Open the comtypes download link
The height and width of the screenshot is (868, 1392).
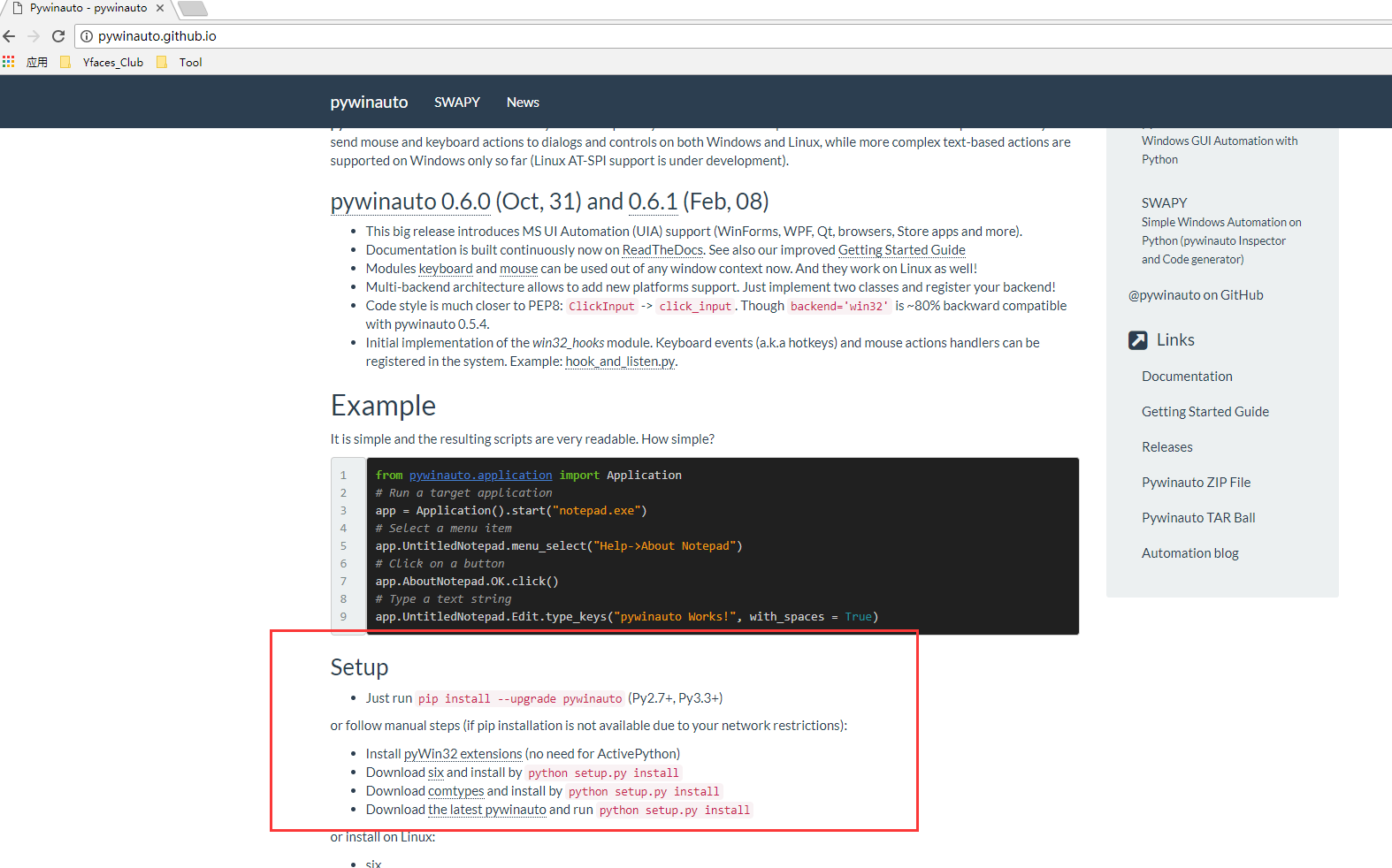456,791
